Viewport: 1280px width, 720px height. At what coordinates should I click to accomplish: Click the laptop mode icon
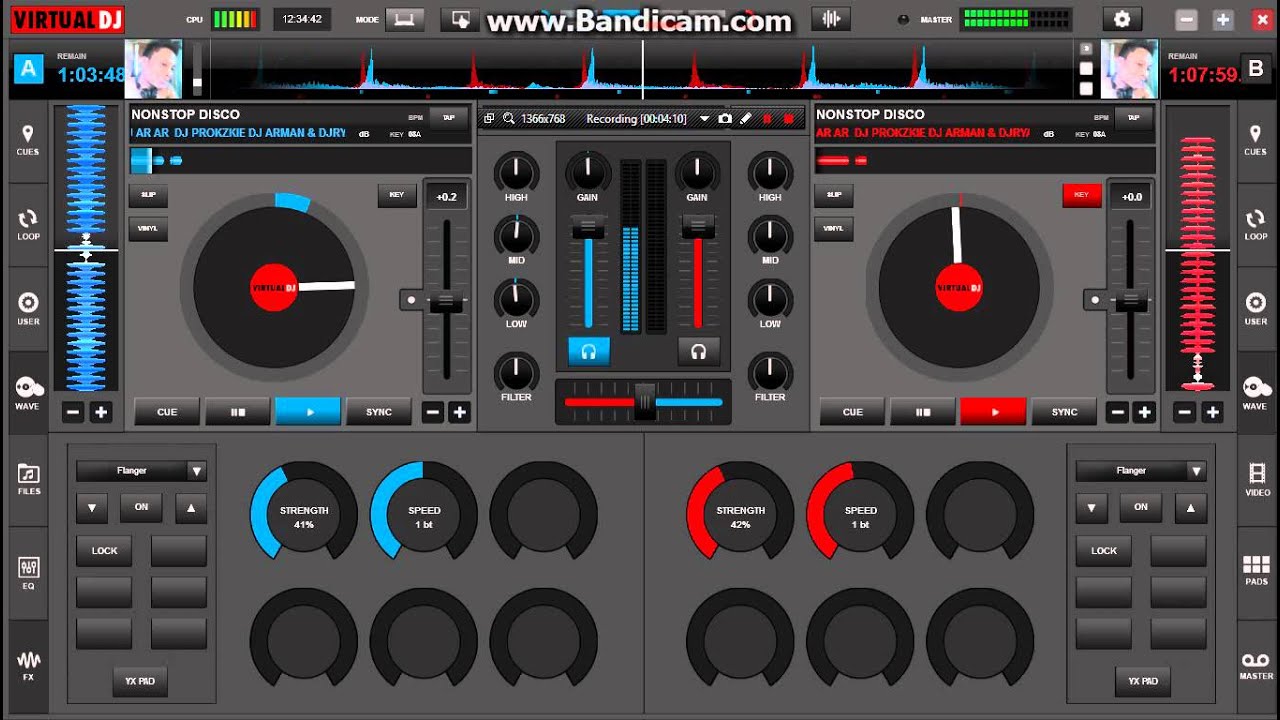pyautogui.click(x=405, y=19)
